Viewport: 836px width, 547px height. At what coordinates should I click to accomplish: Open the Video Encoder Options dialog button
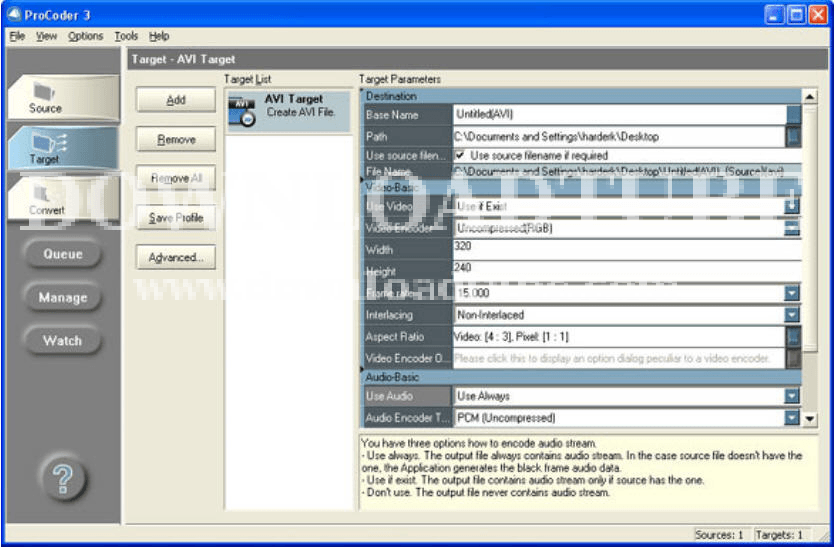coord(793,358)
